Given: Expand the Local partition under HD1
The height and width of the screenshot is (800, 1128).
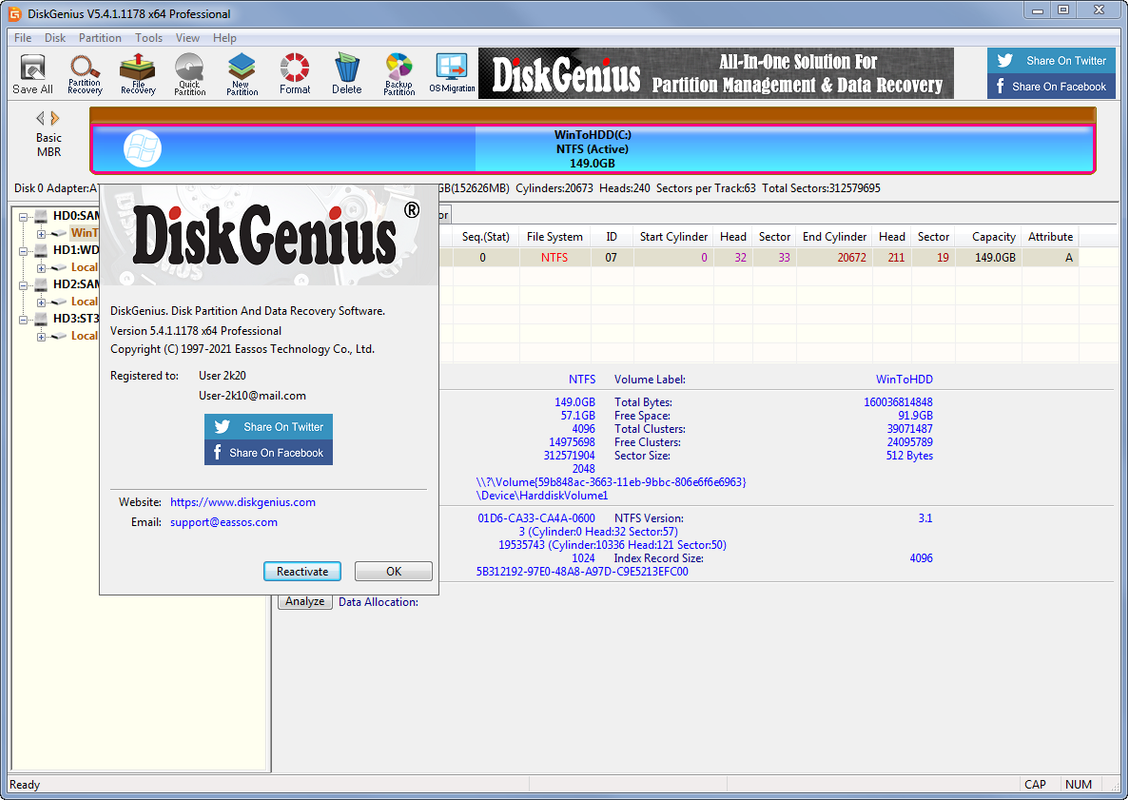Looking at the screenshot, I should (x=41, y=268).
